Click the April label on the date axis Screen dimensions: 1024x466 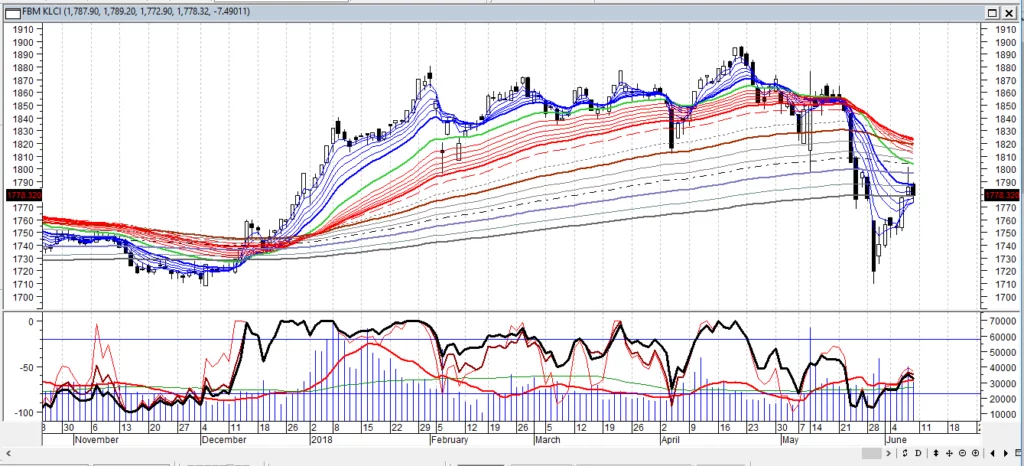click(x=670, y=440)
